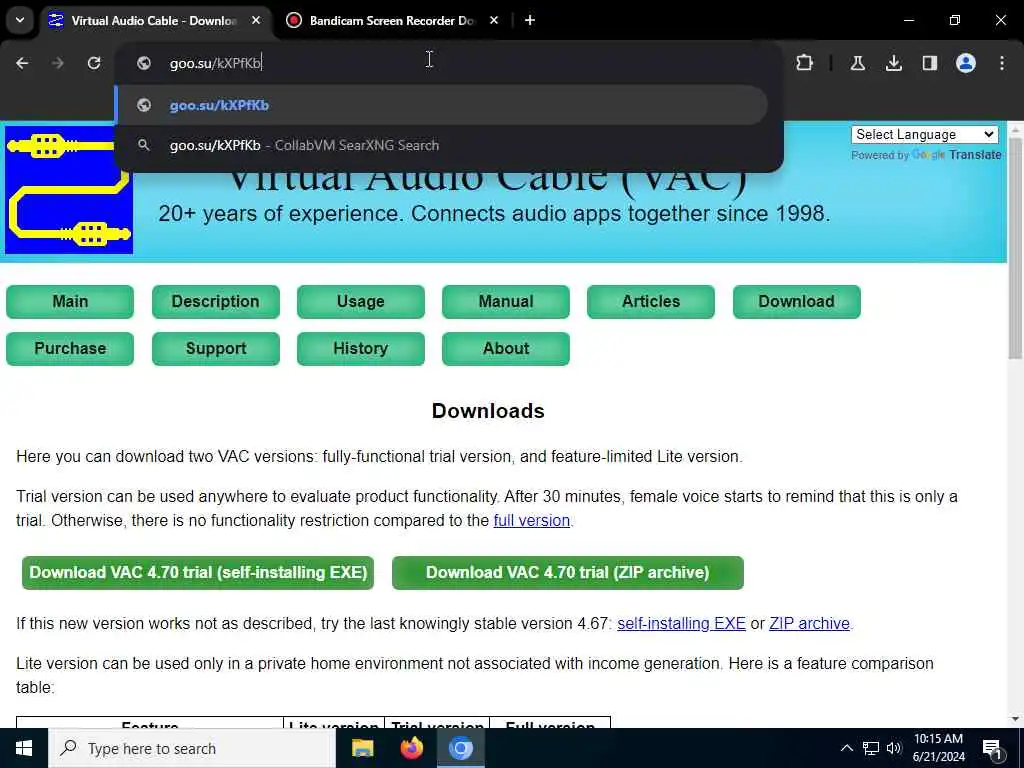Open the Main page button
Viewport: 1024px width, 768px height.
70,302
